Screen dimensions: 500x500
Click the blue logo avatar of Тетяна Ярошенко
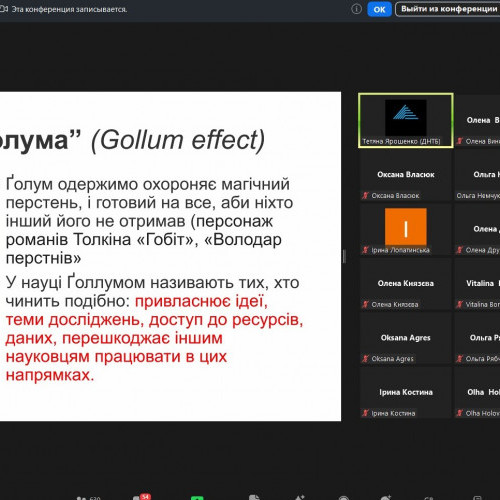click(406, 117)
